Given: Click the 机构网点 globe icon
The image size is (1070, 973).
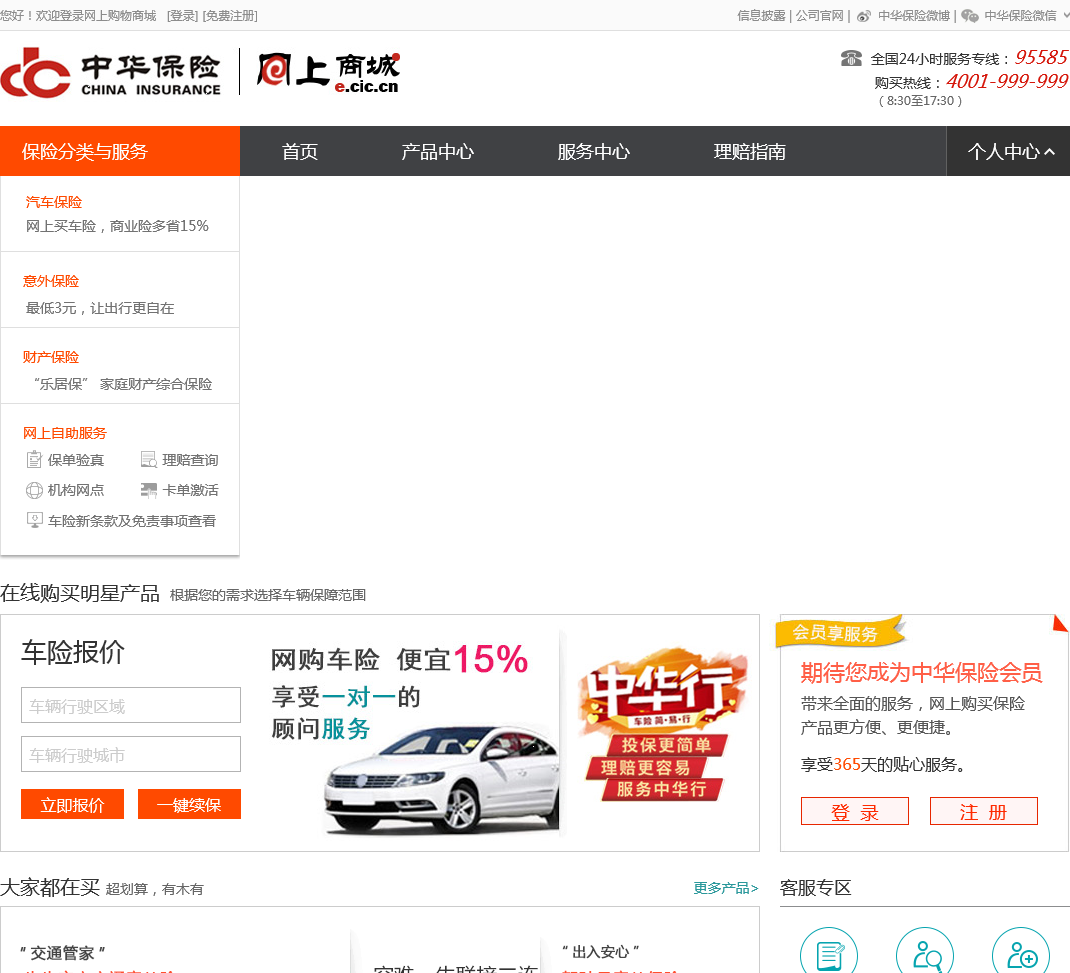Looking at the screenshot, I should tap(34, 491).
